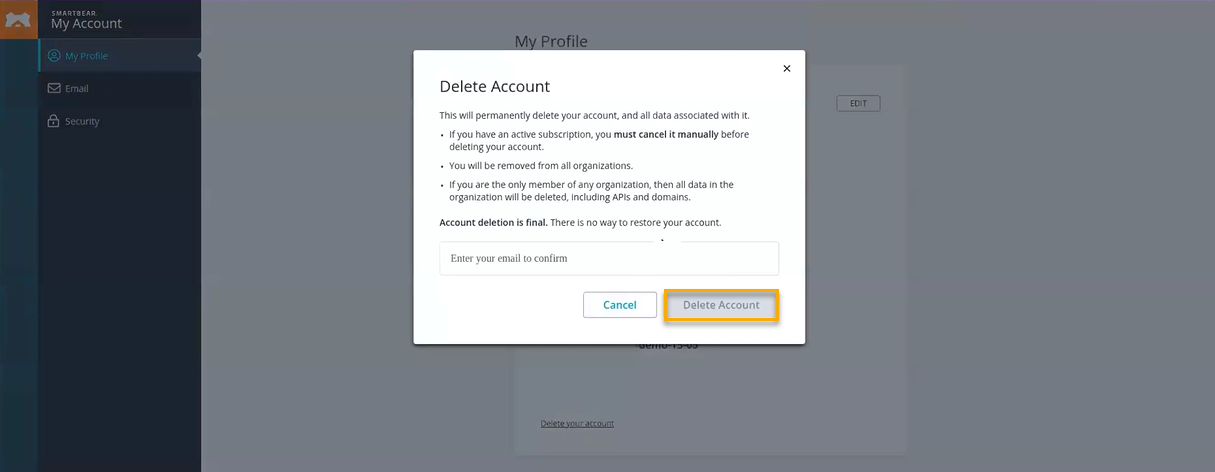Click the My Profile page heading
1215x472 pixels.
(551, 41)
